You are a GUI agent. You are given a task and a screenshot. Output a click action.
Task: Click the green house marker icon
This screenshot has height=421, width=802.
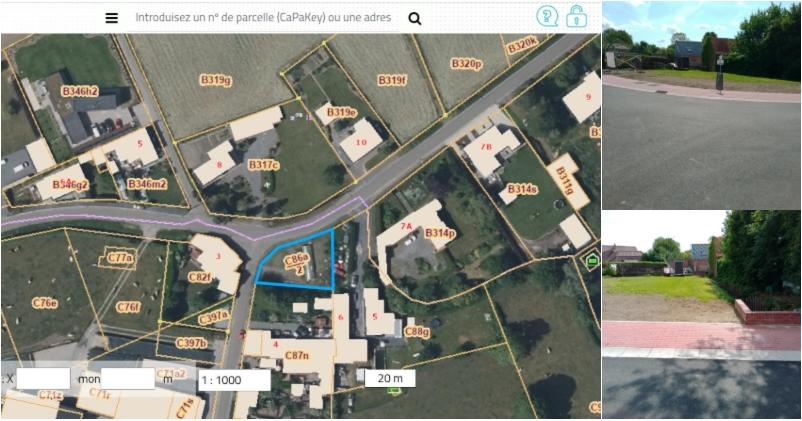tap(592, 260)
